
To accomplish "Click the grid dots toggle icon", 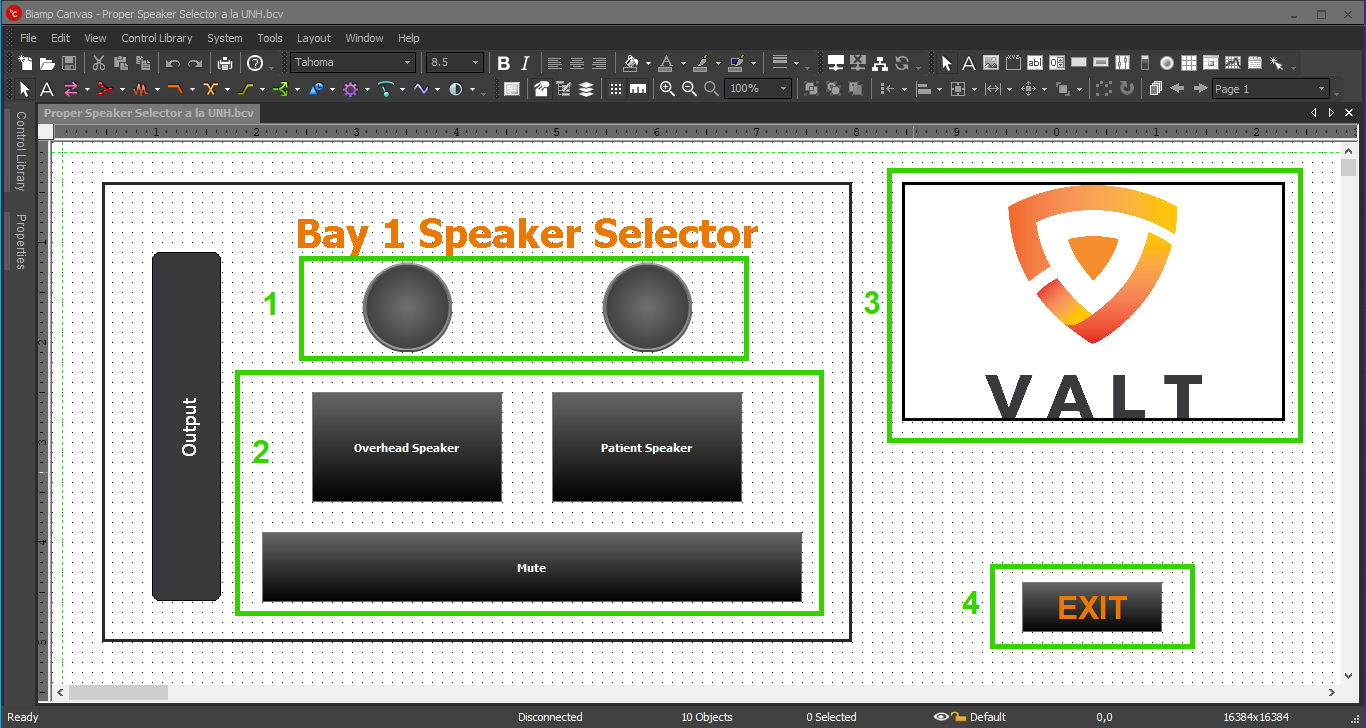I will click(615, 89).
